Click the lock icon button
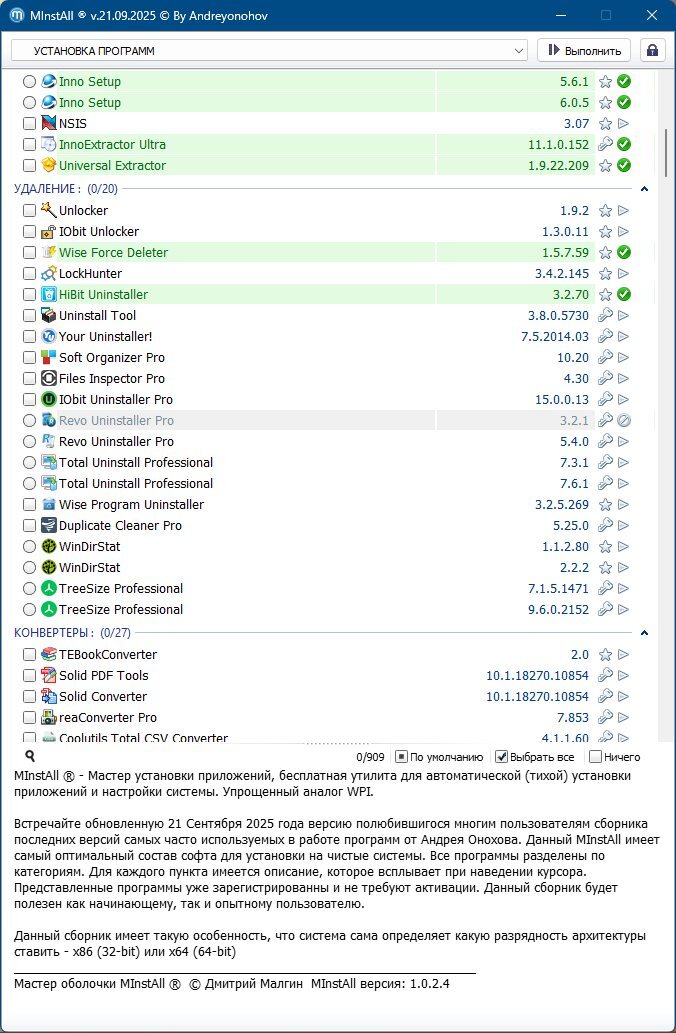676x1033 pixels. coord(653,50)
